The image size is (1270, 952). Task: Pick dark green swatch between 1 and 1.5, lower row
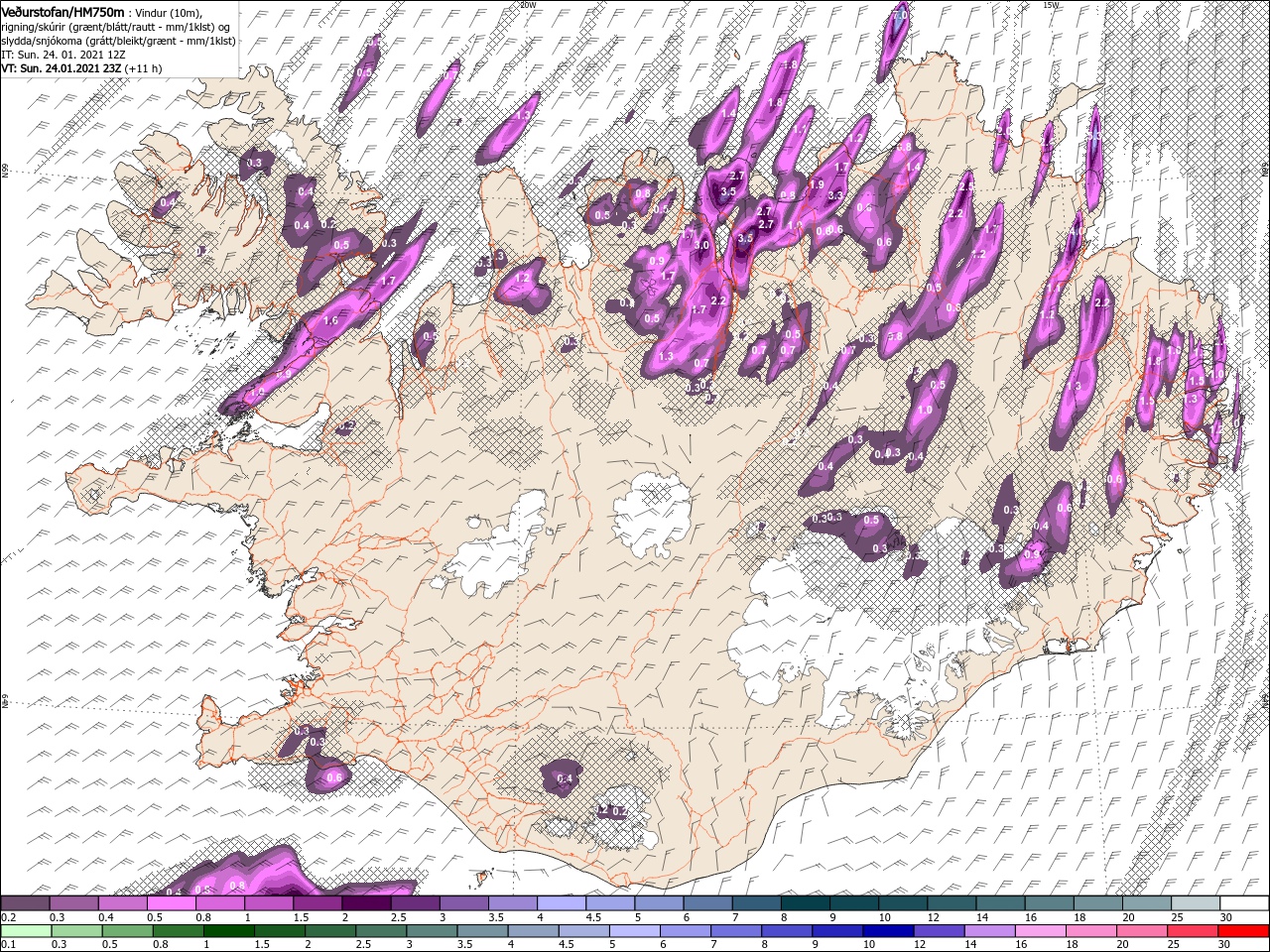(228, 930)
